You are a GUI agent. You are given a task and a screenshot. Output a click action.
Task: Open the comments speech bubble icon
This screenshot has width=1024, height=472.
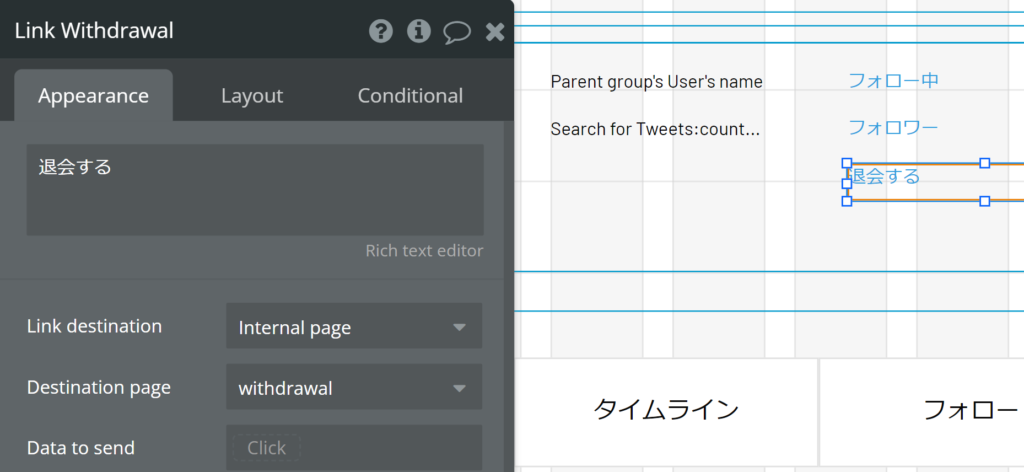(x=457, y=32)
